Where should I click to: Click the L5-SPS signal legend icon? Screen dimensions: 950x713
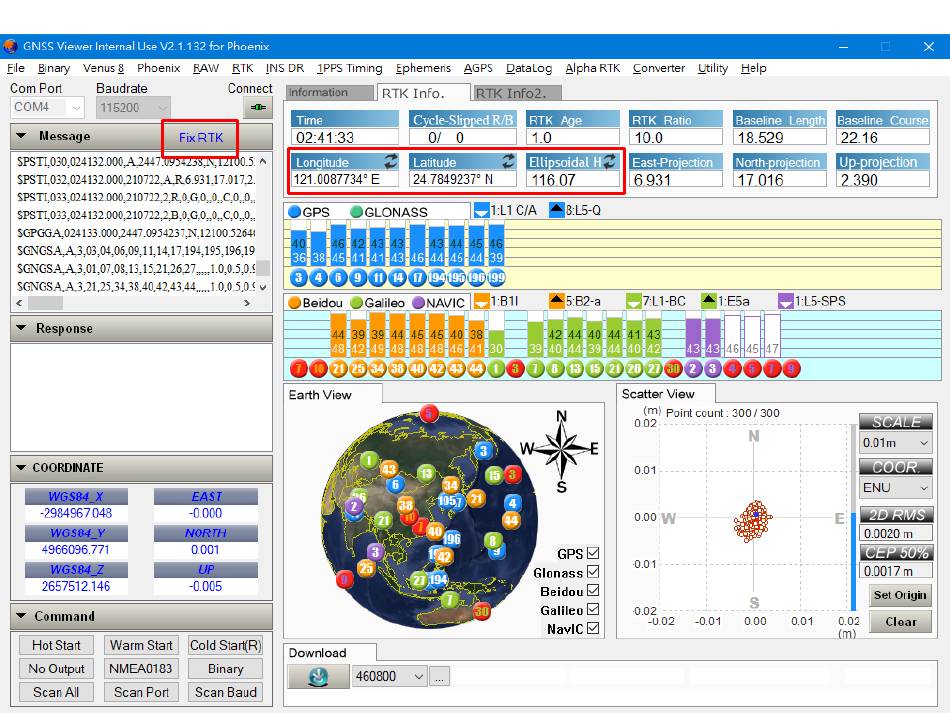[x=785, y=301]
